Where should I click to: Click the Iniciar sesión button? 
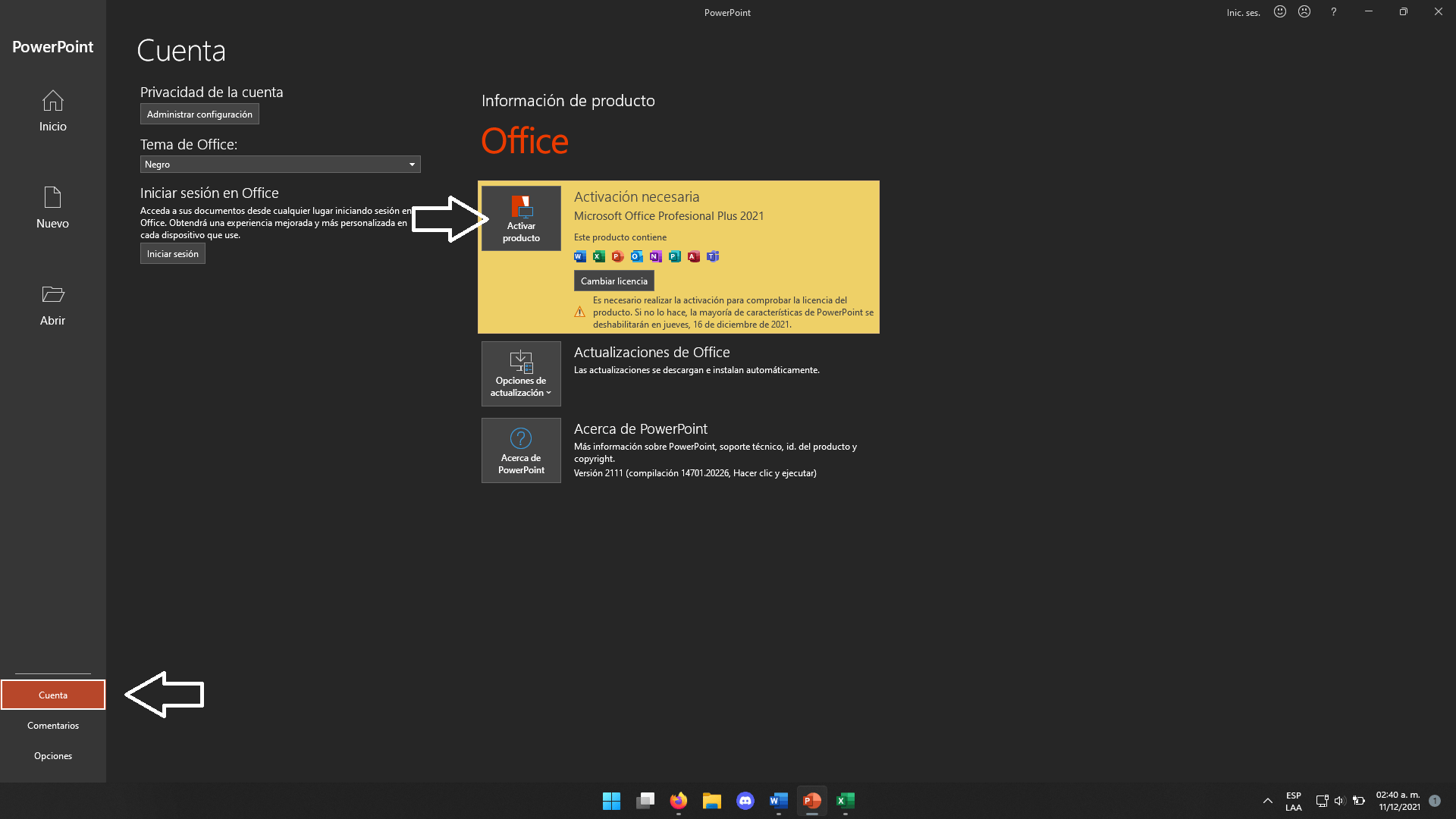[x=172, y=253]
